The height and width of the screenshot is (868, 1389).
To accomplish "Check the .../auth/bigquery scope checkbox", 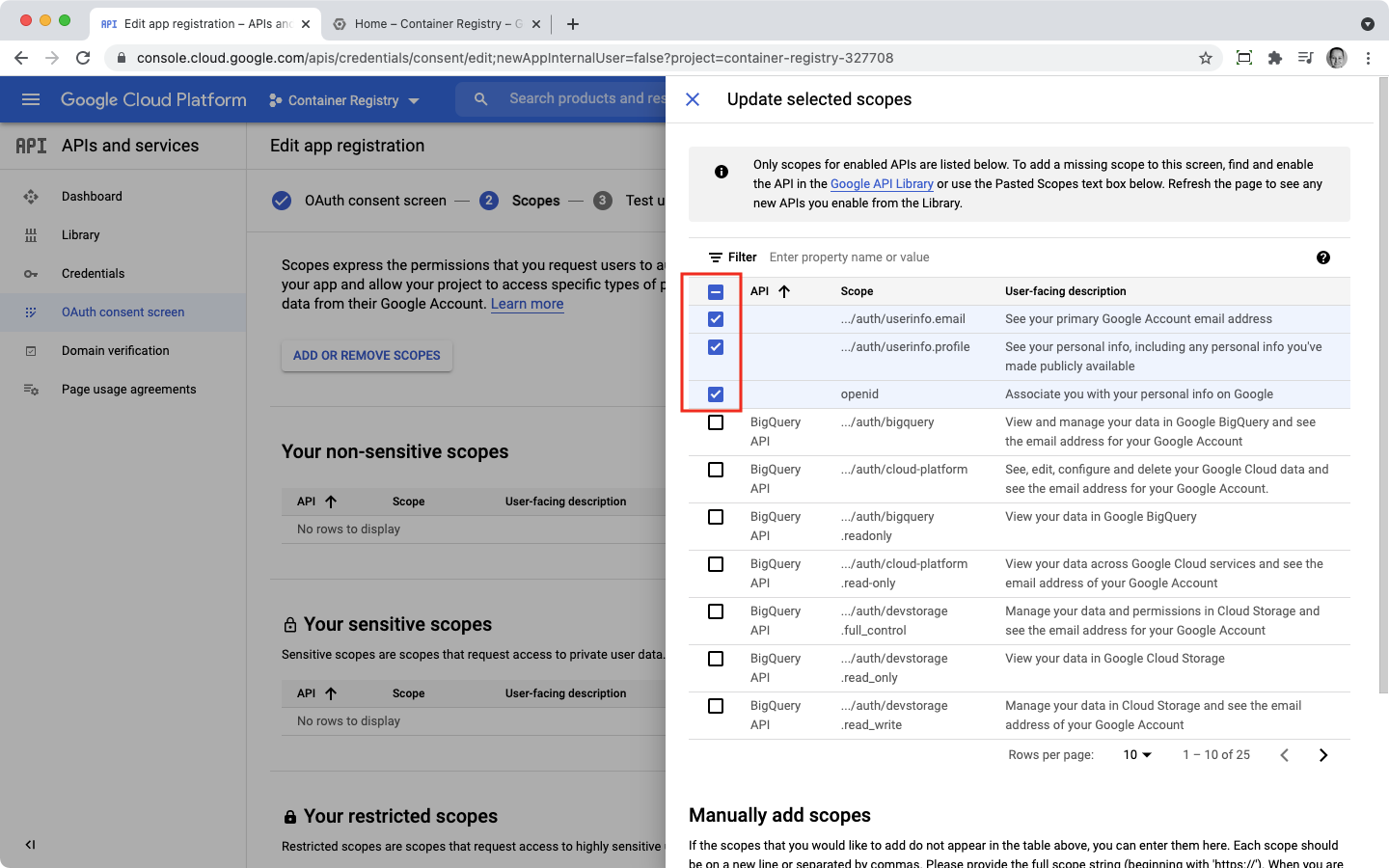I will (x=716, y=422).
